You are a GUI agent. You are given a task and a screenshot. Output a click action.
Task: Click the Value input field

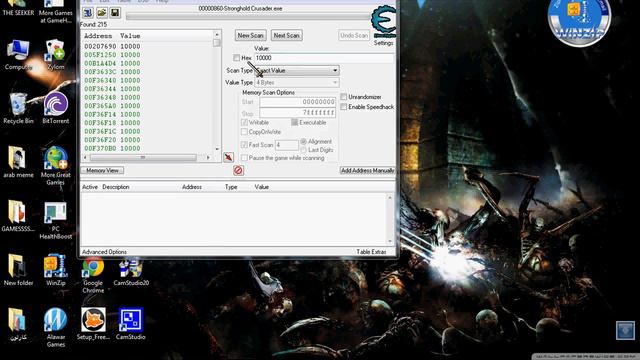(324, 58)
